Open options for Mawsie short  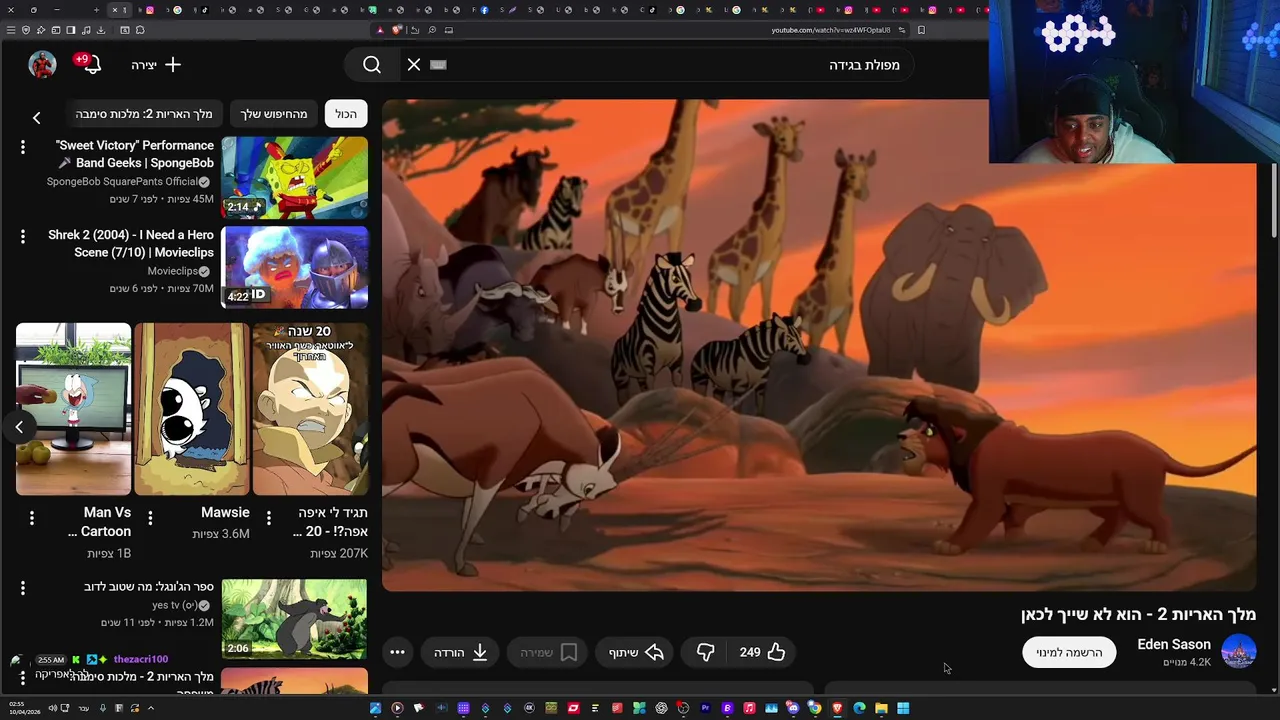pos(150,517)
